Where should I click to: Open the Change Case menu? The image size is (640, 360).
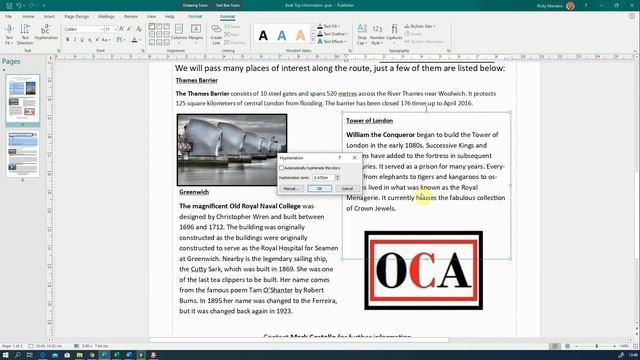106,40
